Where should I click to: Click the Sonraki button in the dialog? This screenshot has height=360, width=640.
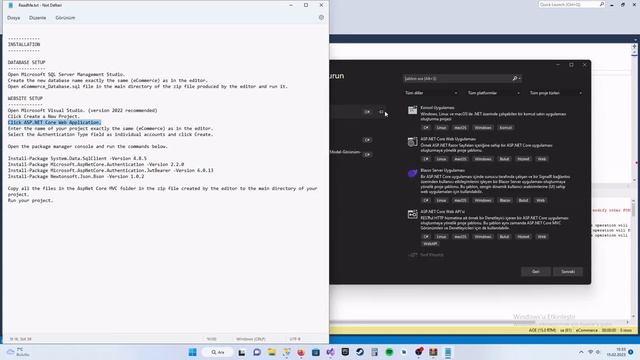click(x=568, y=271)
